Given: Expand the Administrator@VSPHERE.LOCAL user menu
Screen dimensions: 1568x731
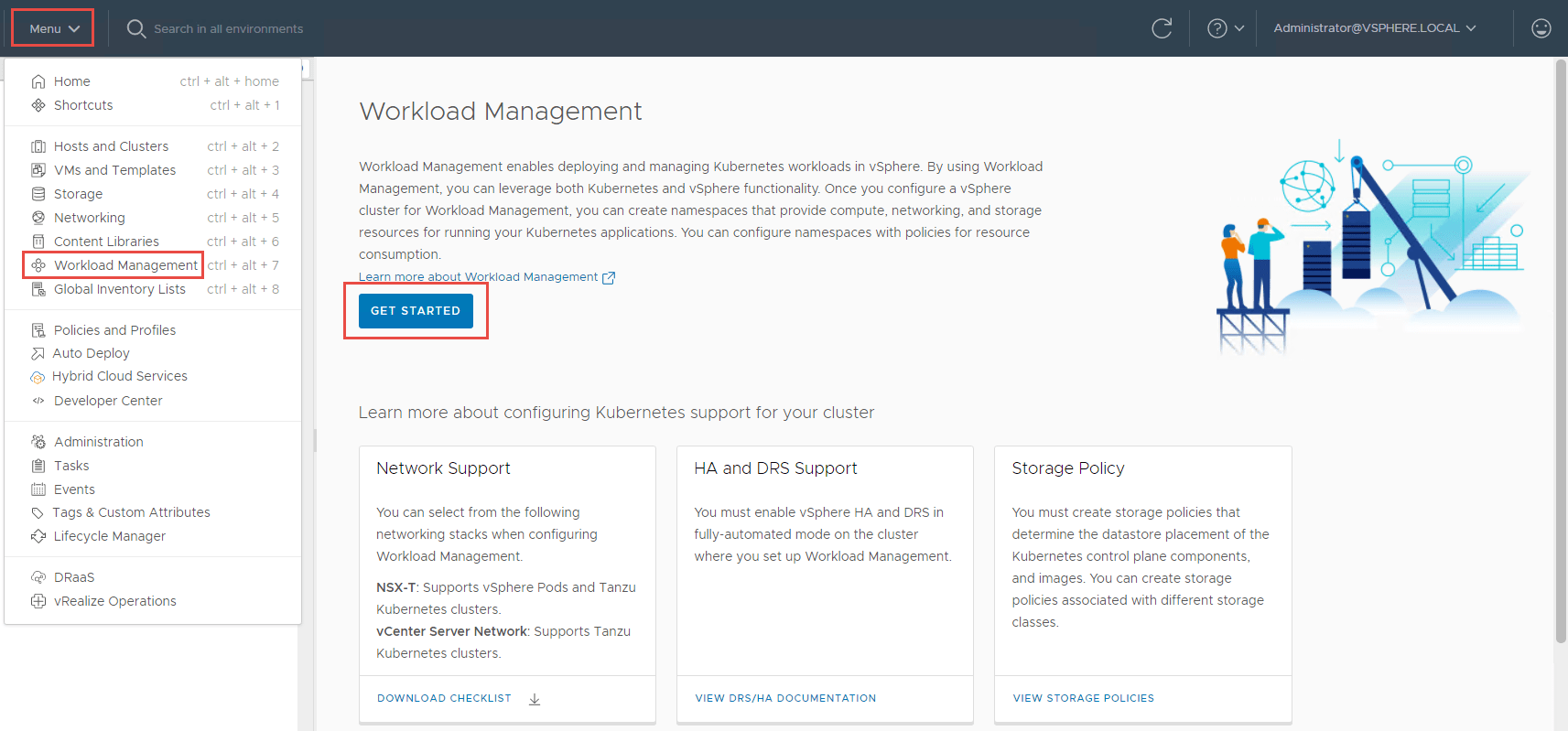Looking at the screenshot, I should pyautogui.click(x=1375, y=28).
